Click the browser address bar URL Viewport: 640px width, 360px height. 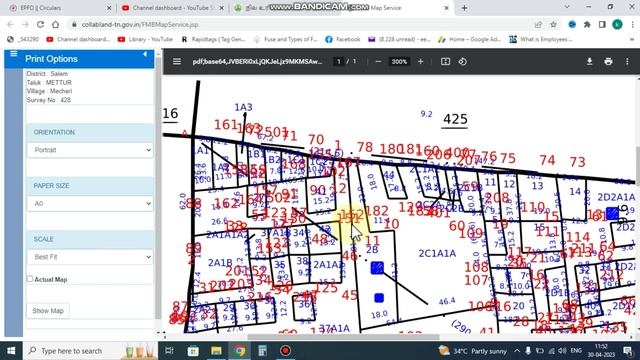tap(140, 24)
